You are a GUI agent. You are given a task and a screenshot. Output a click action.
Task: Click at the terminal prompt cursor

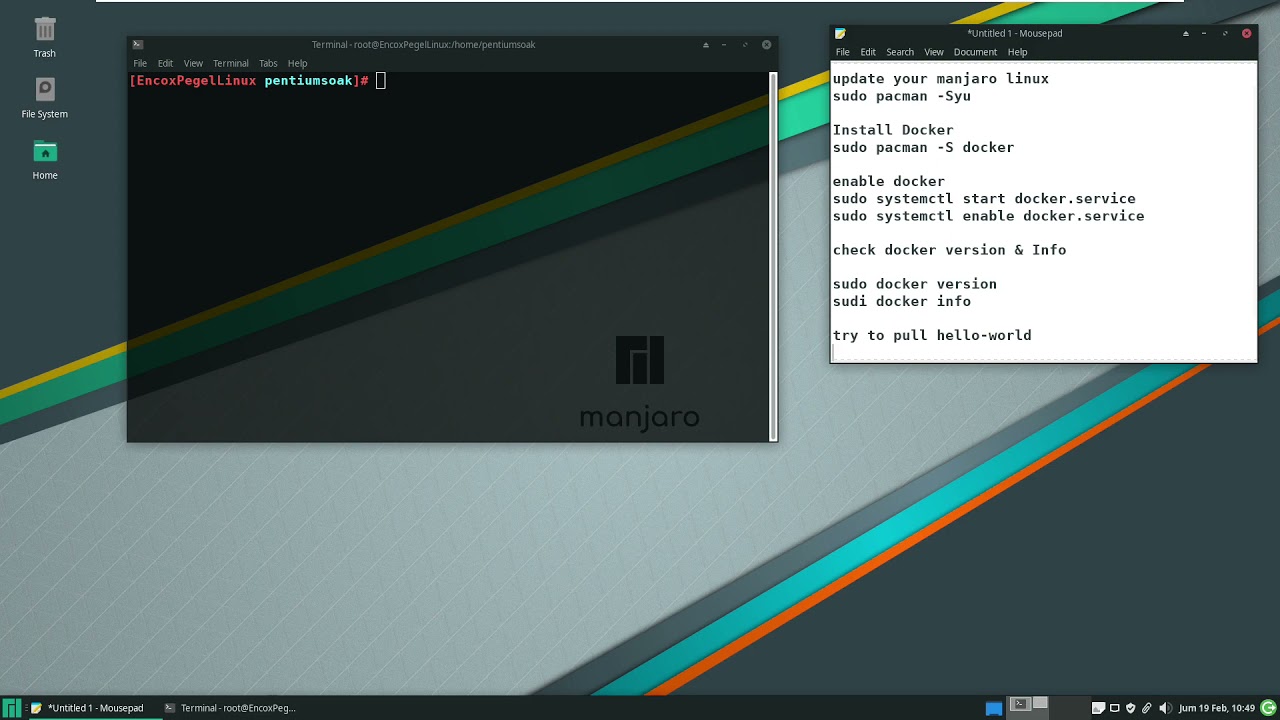[381, 80]
